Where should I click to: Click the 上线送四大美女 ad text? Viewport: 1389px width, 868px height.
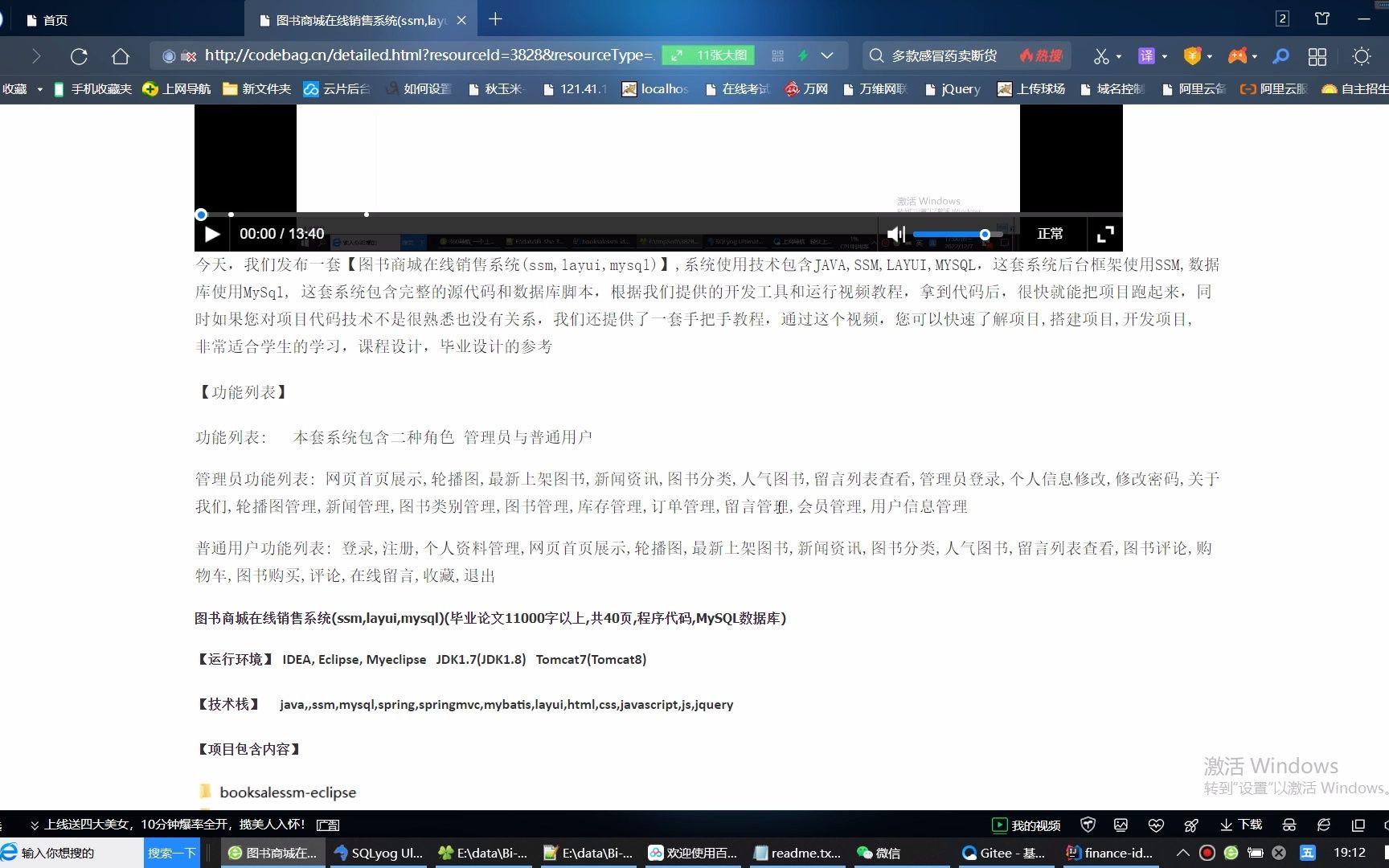[174, 825]
